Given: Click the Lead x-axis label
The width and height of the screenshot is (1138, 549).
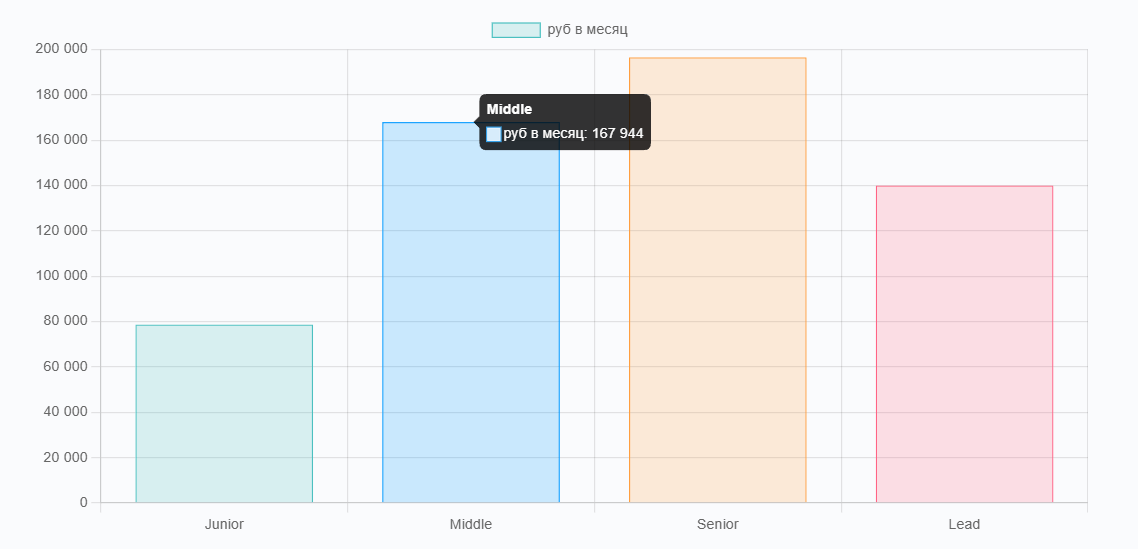Looking at the screenshot, I should pos(965,524).
